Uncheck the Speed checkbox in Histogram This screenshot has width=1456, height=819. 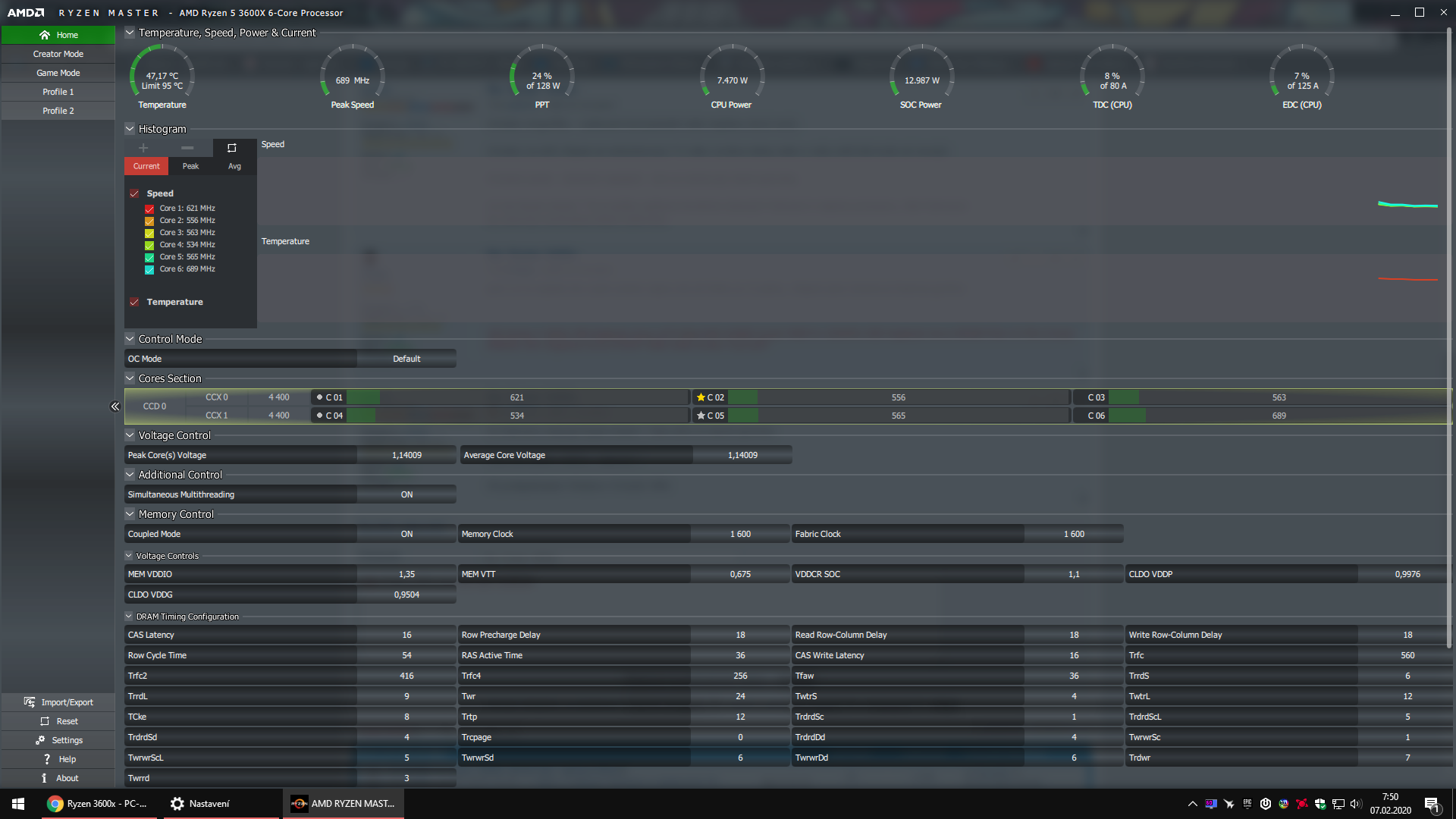click(x=134, y=194)
